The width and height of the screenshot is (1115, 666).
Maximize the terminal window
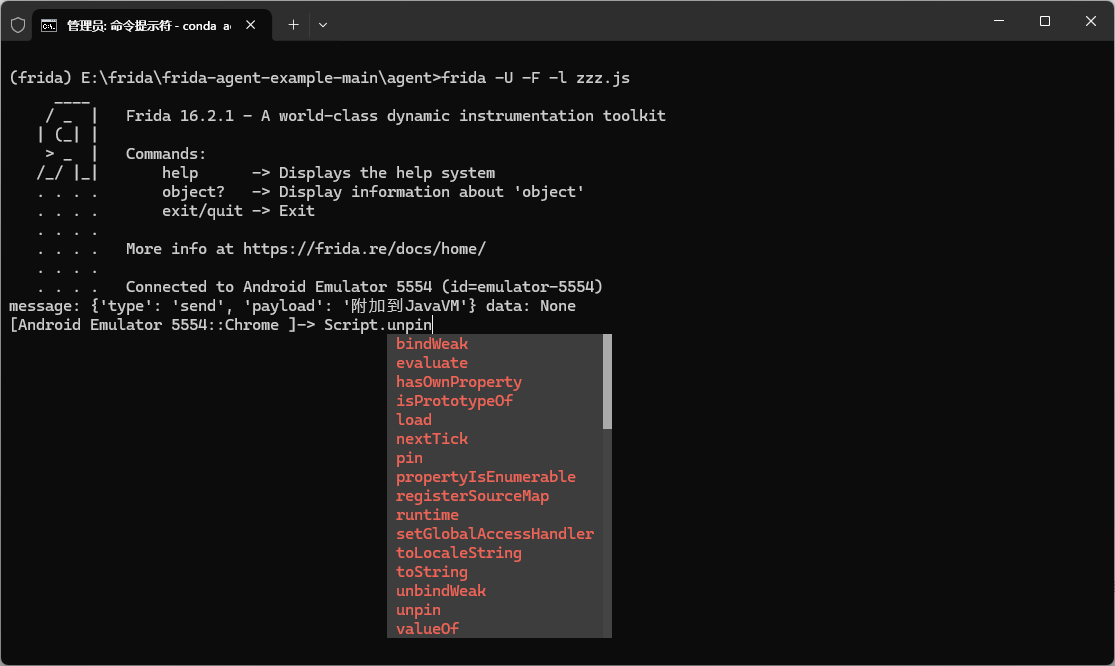1045,21
